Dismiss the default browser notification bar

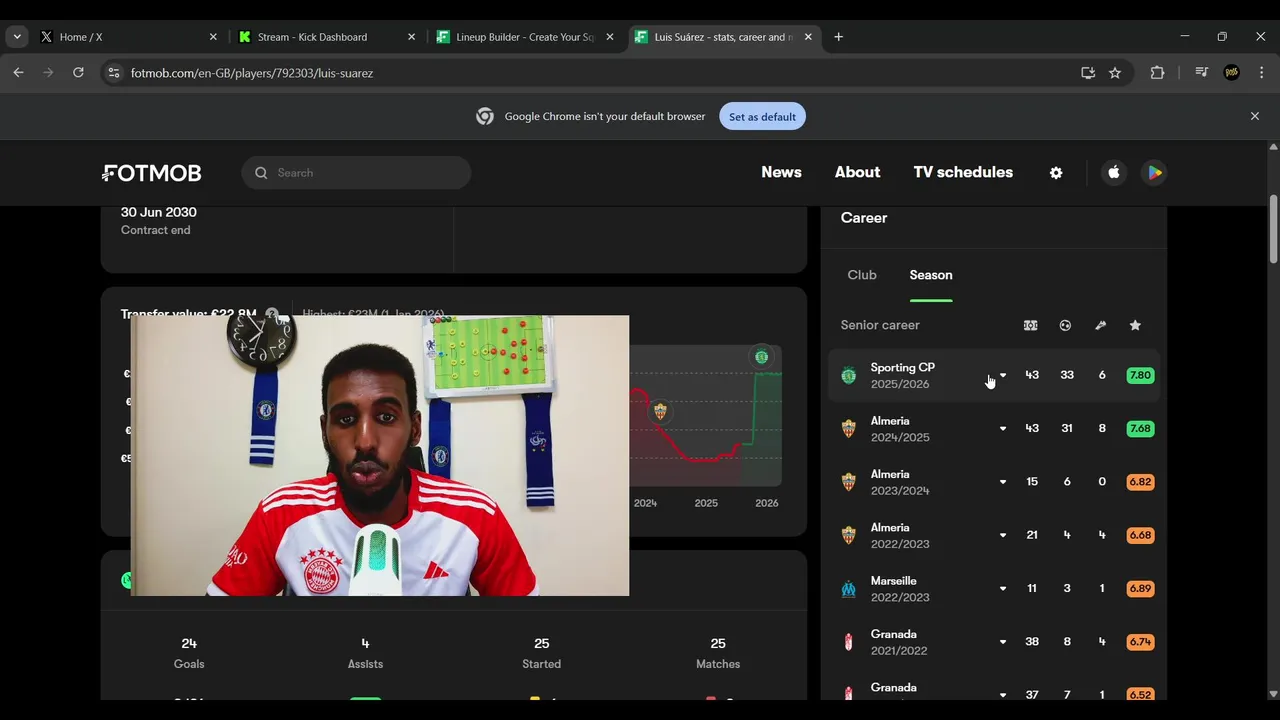point(1255,117)
